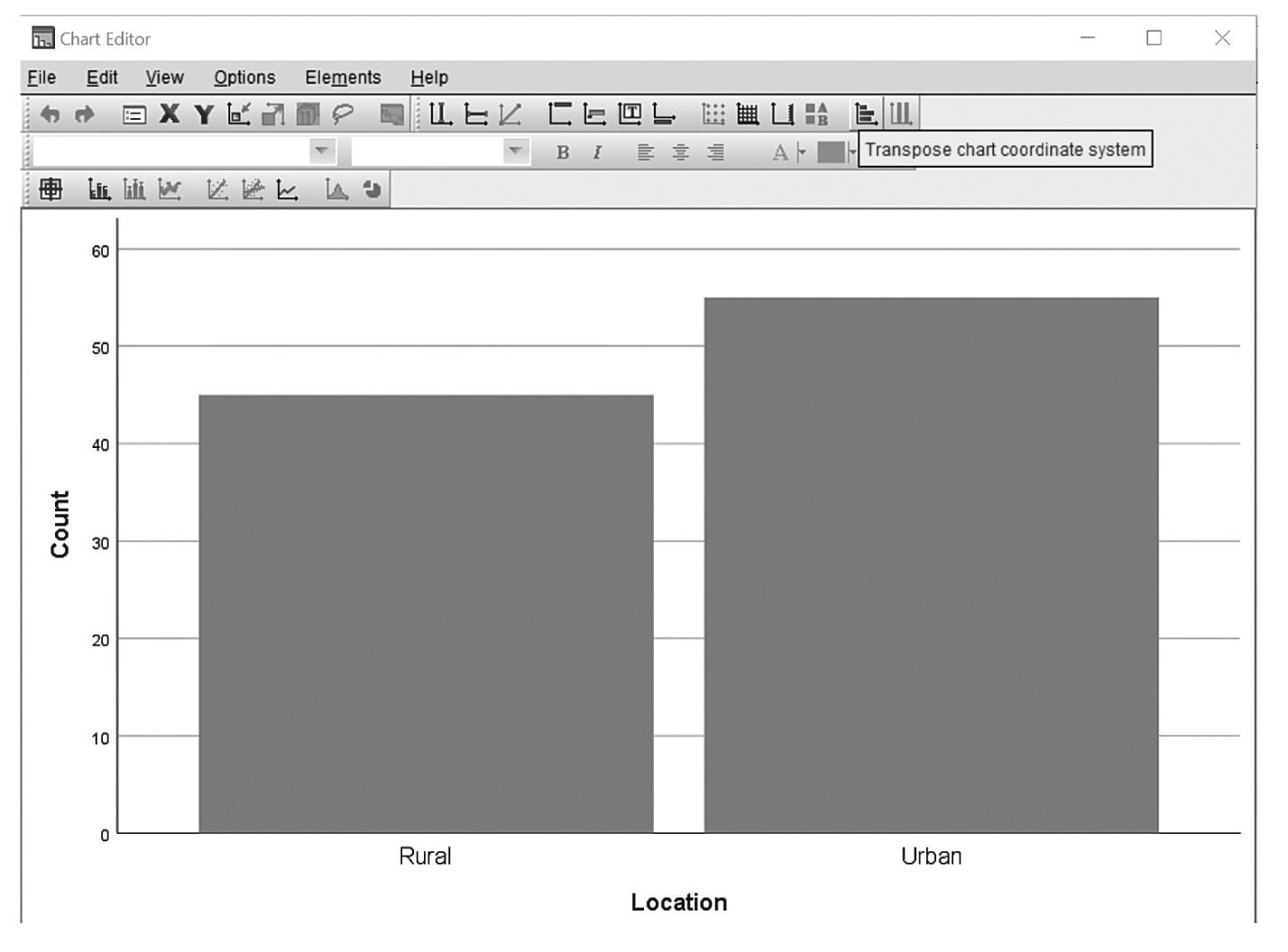Click the dotted gridlines icon
Screen dimensions: 1288x952
(713, 114)
